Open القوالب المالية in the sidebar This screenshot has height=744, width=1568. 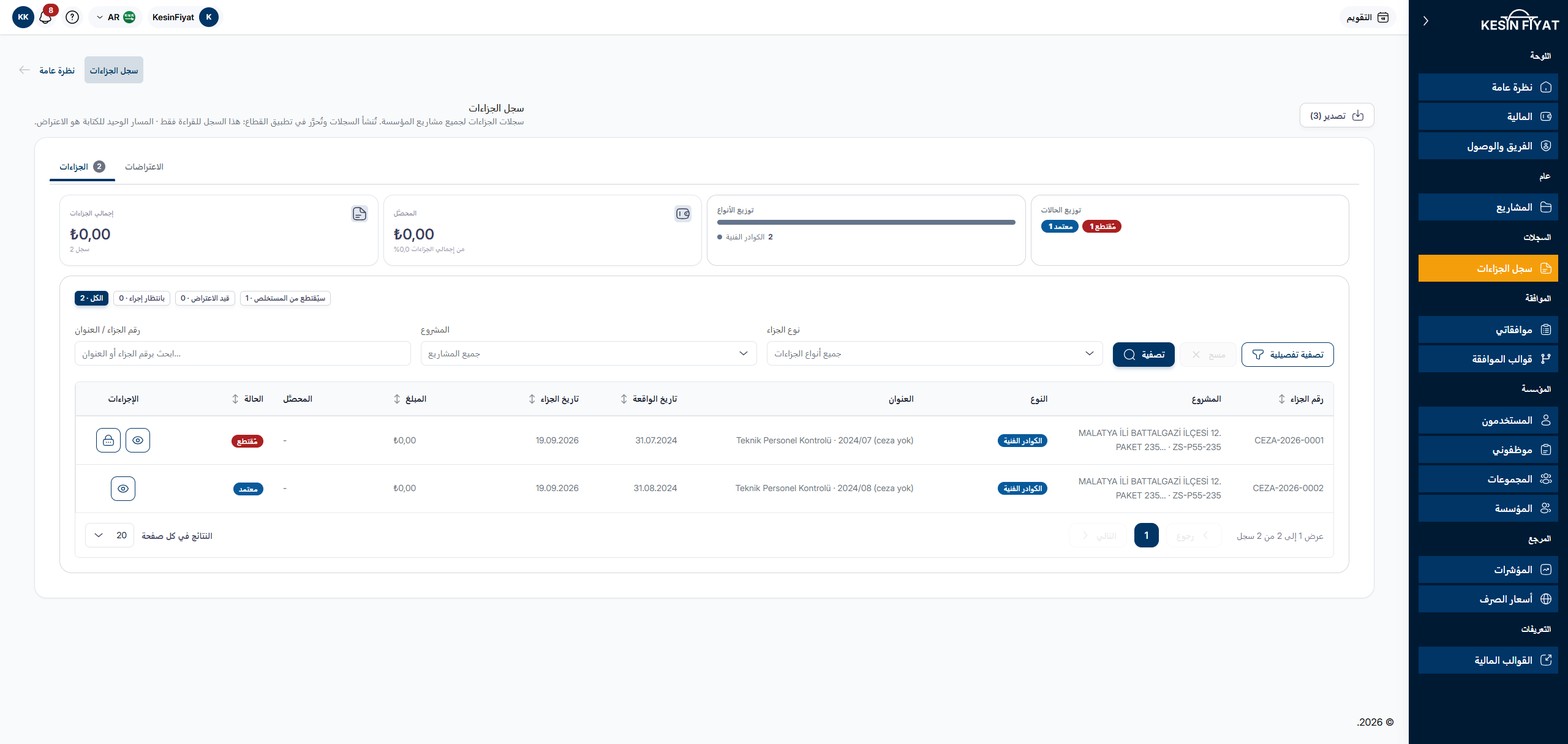[x=1488, y=660]
